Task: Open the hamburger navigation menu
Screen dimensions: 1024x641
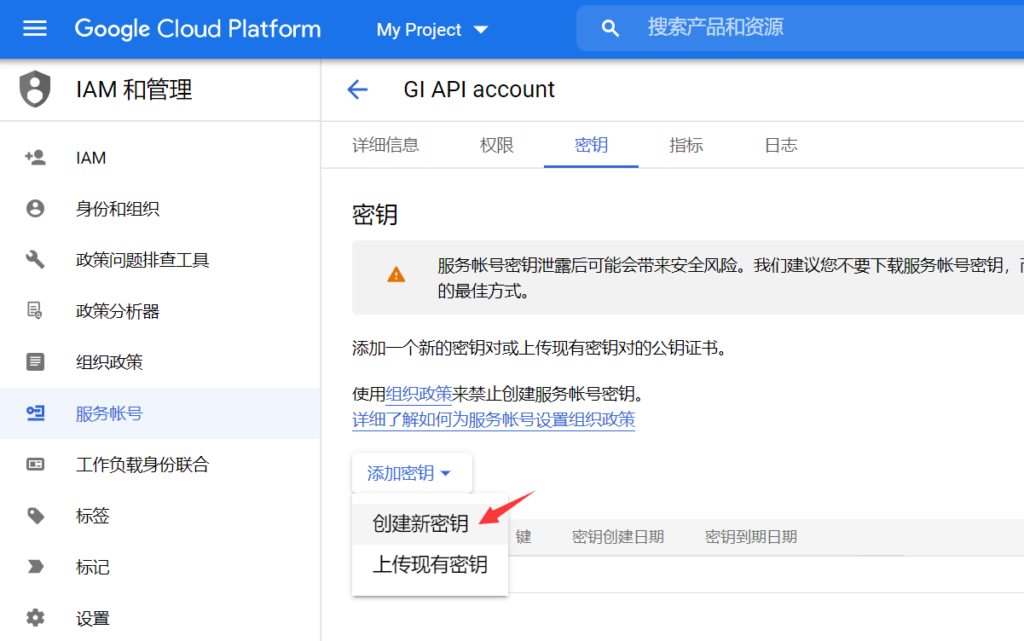Action: 35,29
